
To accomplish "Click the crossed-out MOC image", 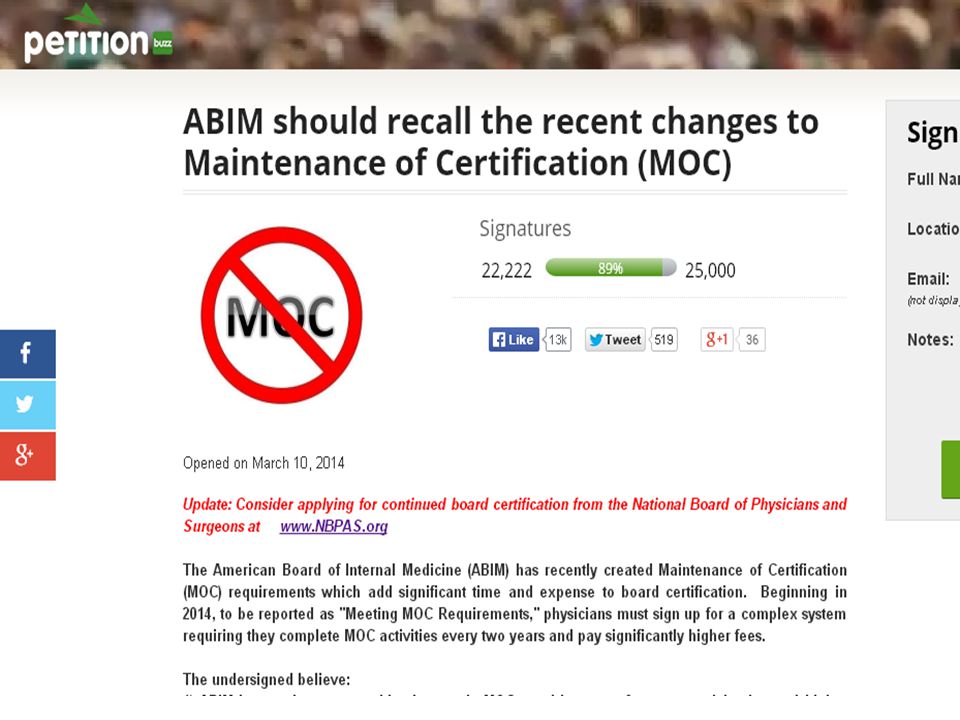I will tap(282, 315).
